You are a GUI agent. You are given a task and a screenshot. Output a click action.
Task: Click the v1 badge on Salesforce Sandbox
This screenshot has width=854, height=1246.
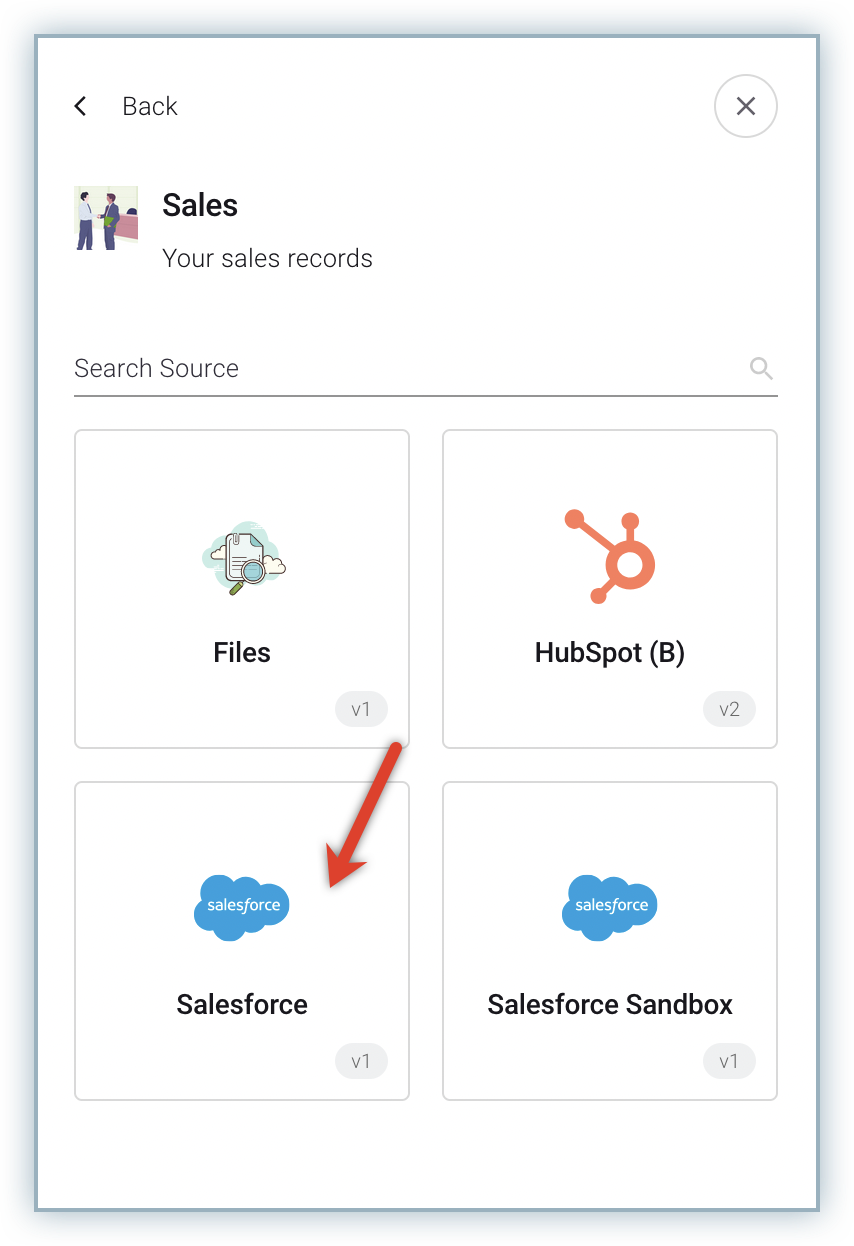pyautogui.click(x=729, y=1062)
